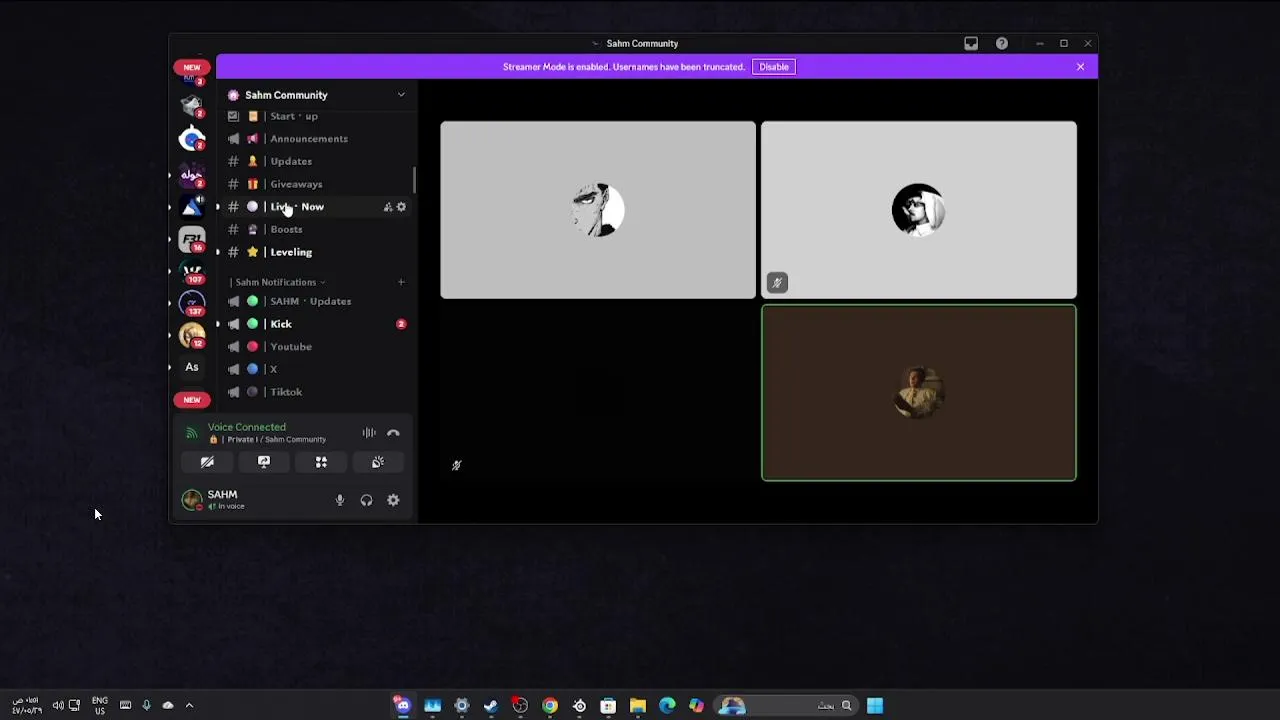Turn on camera in voice panel
Image resolution: width=1280 pixels, height=720 pixels.
pyautogui.click(x=207, y=462)
